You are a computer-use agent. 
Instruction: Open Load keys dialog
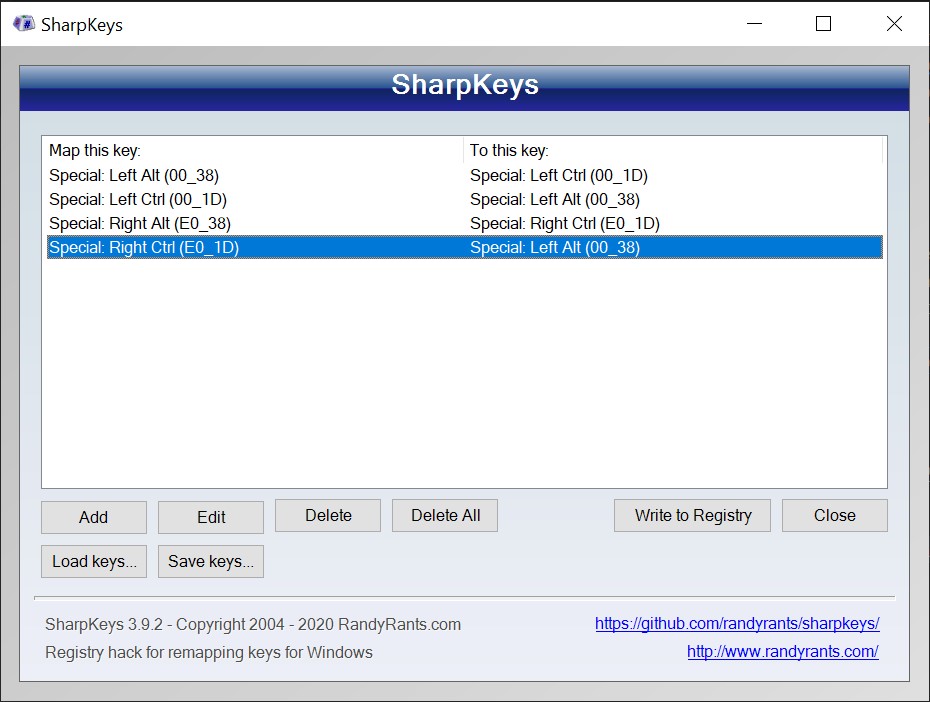[x=93, y=561]
